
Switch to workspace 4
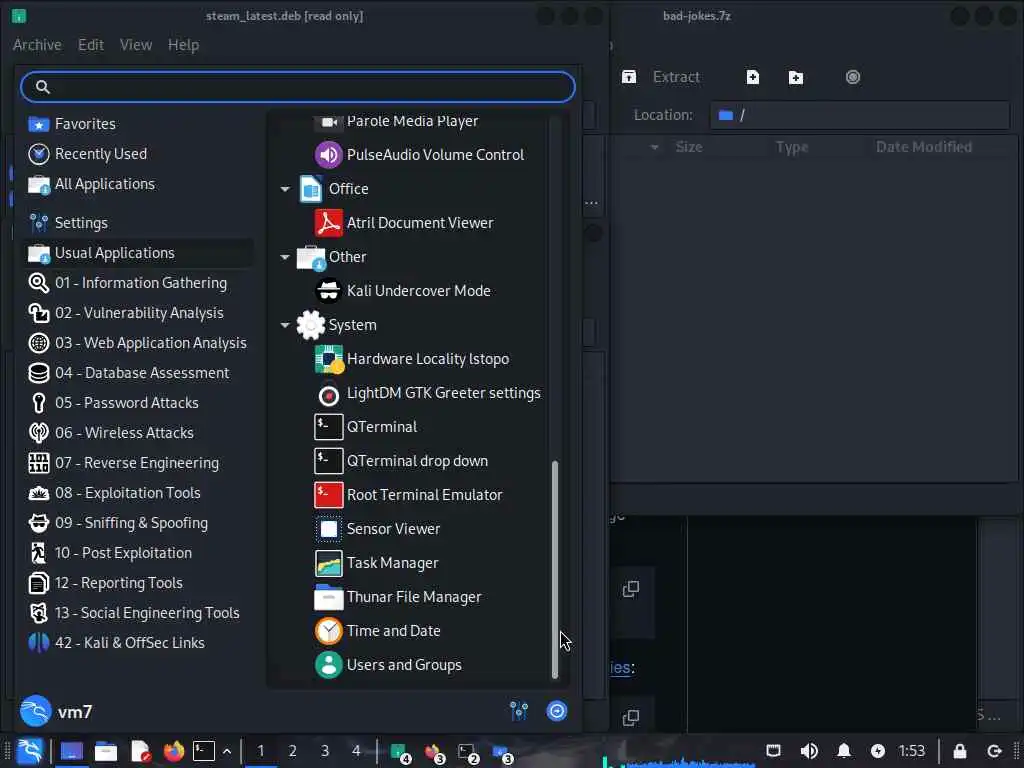(x=356, y=751)
